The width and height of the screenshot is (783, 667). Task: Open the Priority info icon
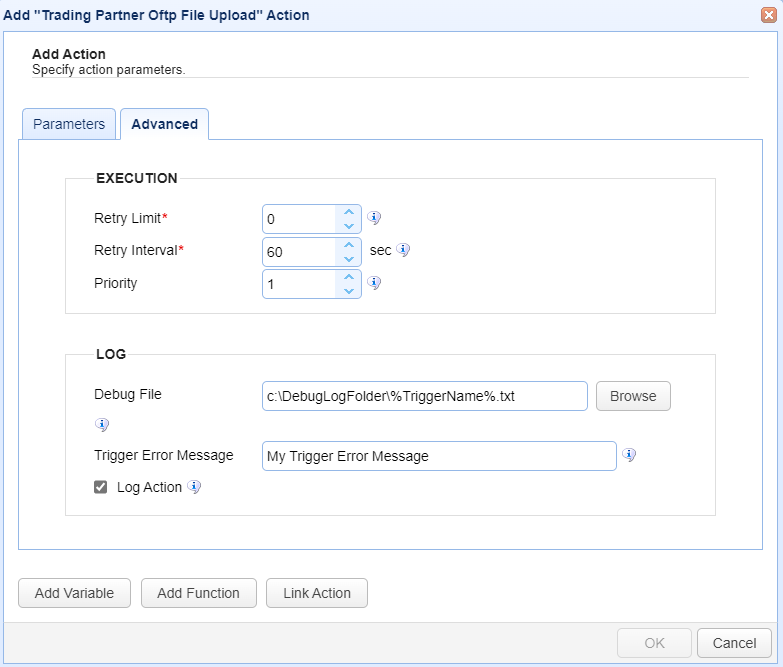pos(374,283)
